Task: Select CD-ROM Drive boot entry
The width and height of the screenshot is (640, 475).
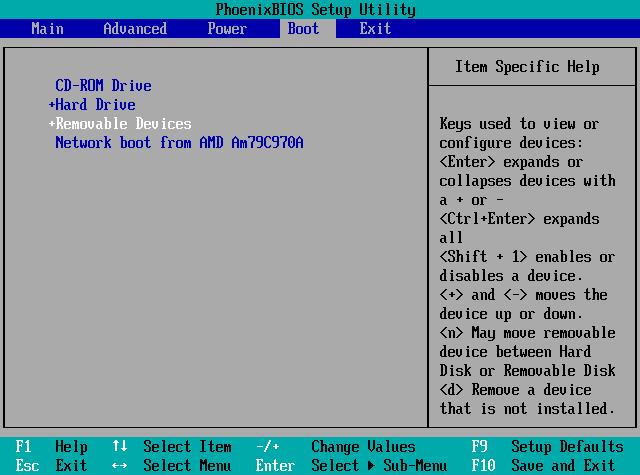Action: point(103,86)
